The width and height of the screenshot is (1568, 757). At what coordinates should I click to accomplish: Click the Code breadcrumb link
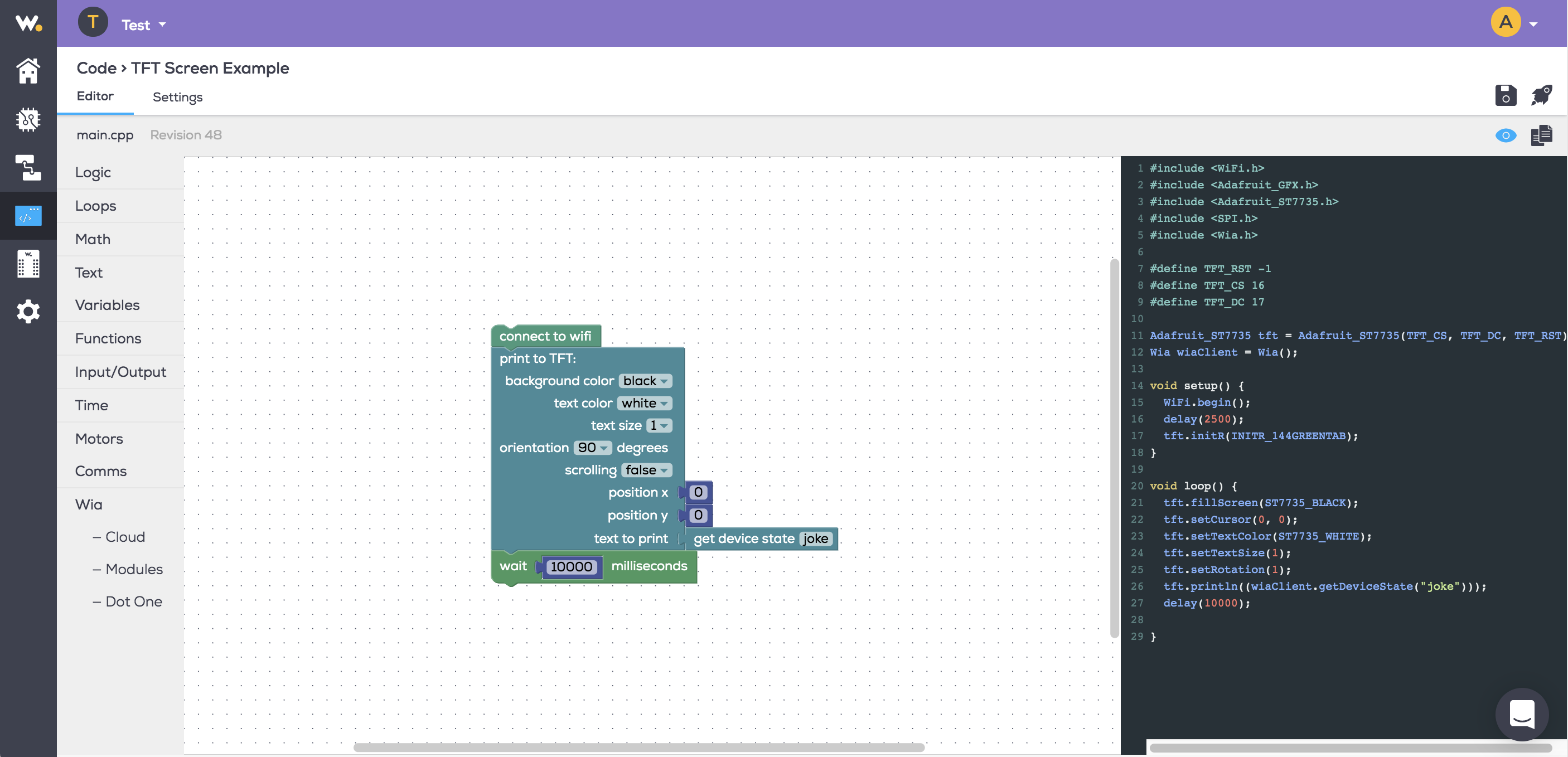[x=96, y=68]
